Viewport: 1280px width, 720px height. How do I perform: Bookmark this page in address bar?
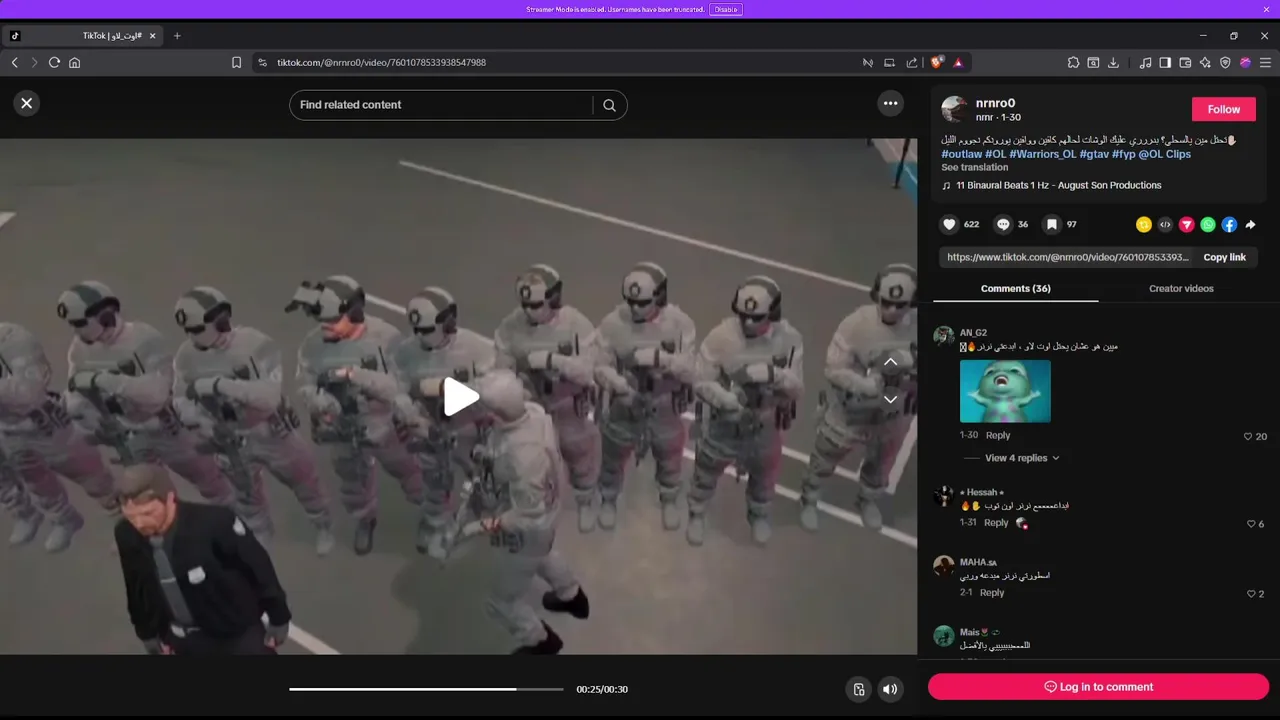point(236,62)
